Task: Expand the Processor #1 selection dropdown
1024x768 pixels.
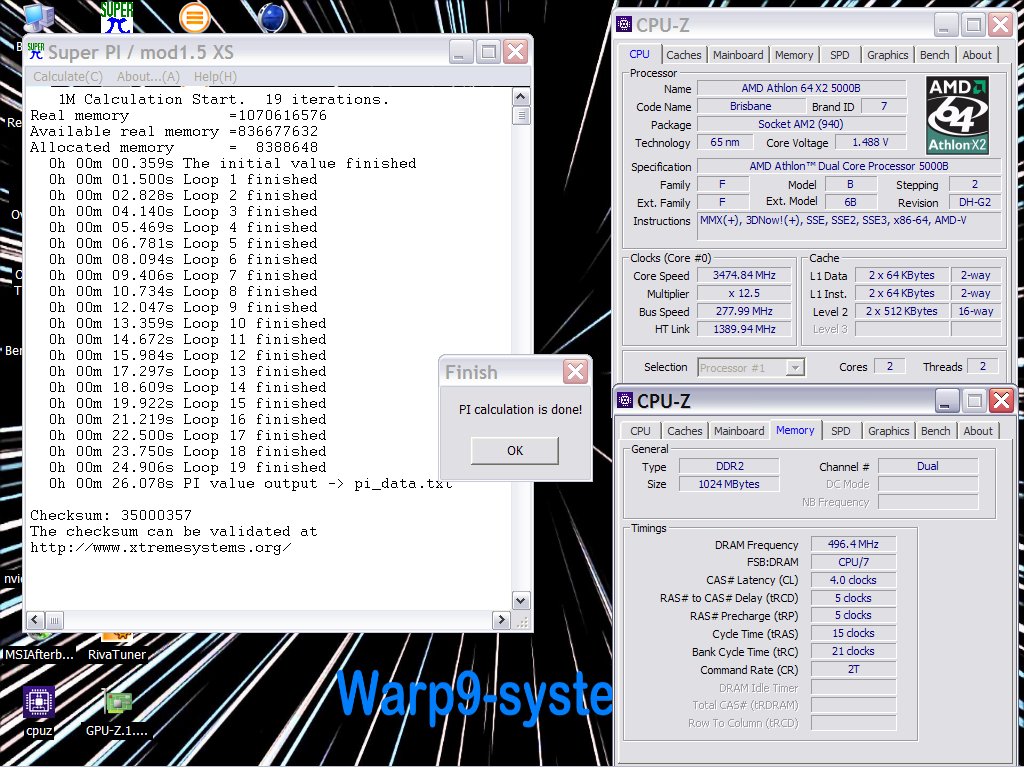Action: click(795, 368)
